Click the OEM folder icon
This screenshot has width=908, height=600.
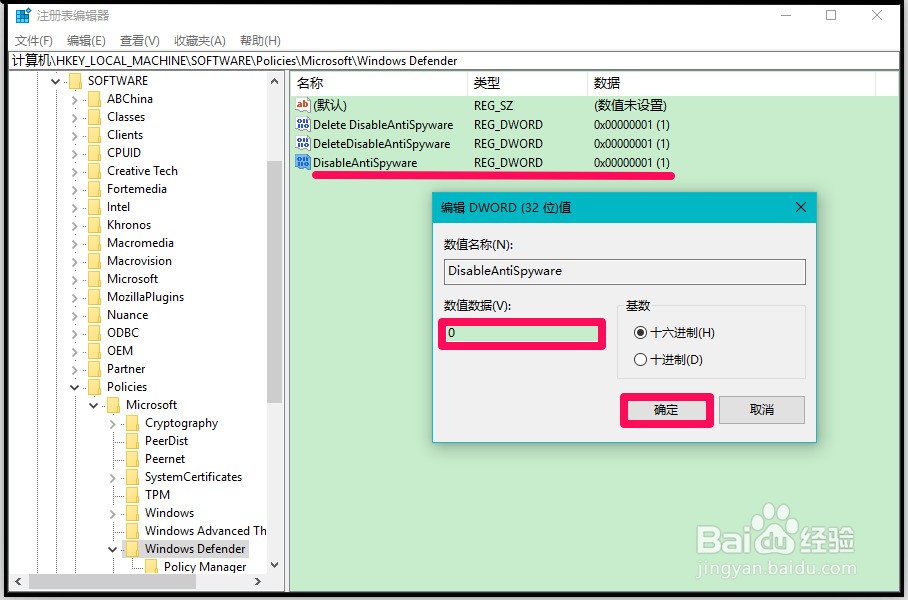94,351
